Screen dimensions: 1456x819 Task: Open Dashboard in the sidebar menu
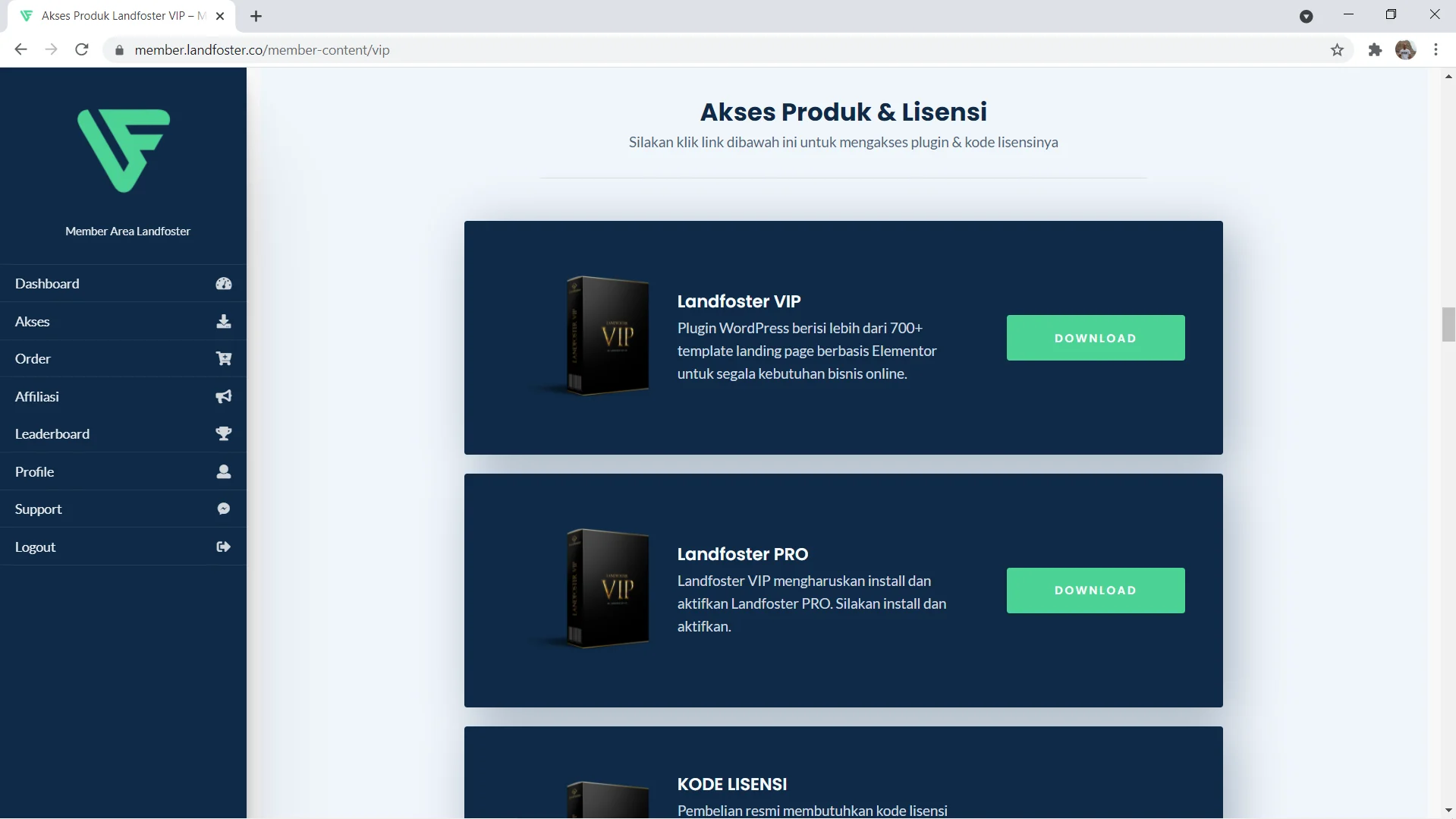(x=123, y=284)
